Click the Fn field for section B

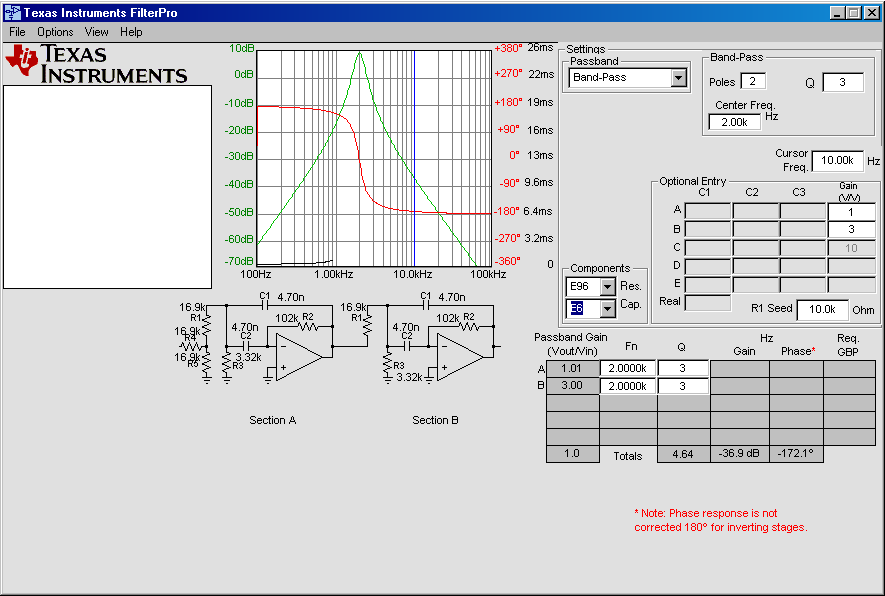coord(628,386)
